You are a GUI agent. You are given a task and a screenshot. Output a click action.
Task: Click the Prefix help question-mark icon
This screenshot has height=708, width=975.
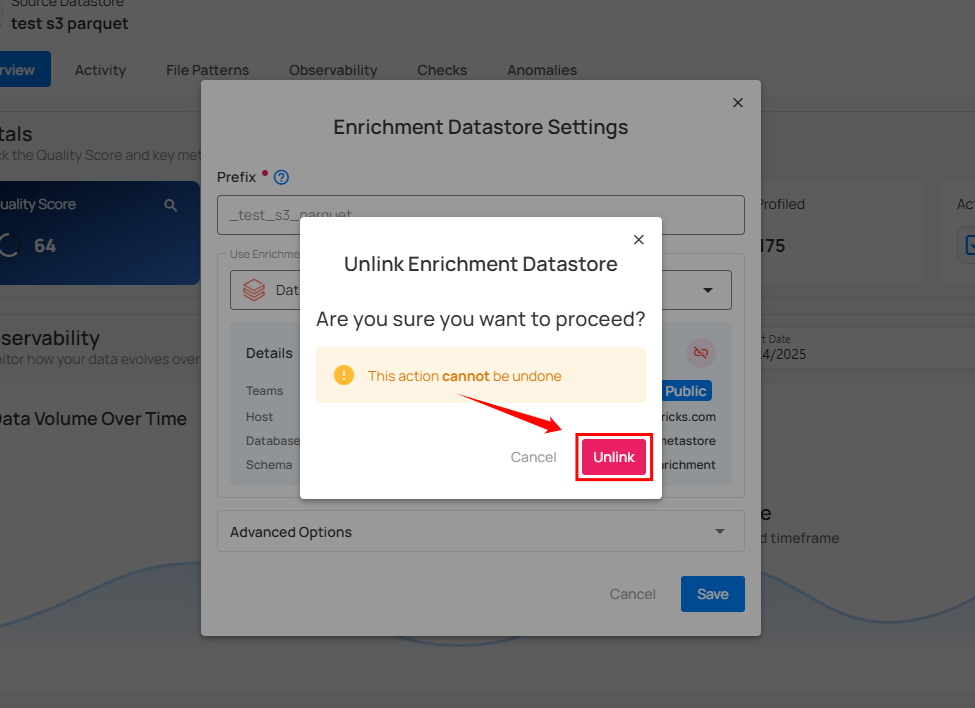(x=282, y=177)
